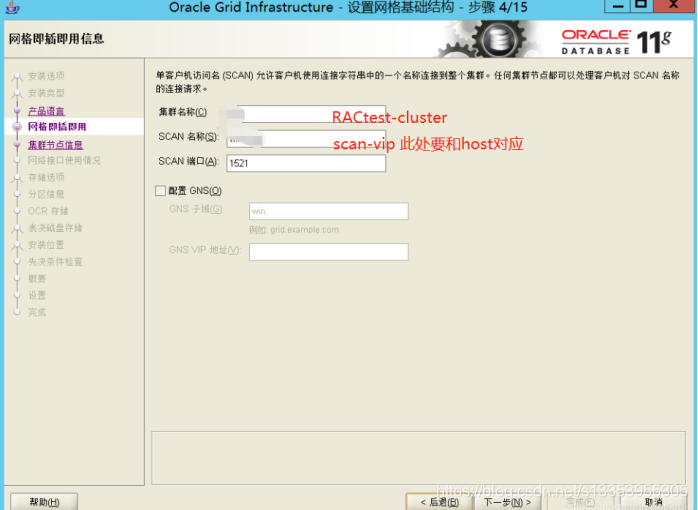Click the 安装位置 step

tap(46, 245)
